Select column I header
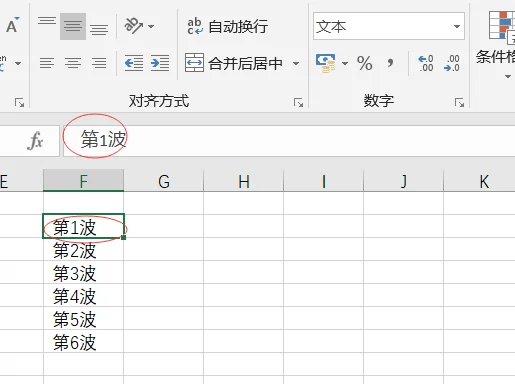Screen dimensions: 515x384 click(324, 180)
